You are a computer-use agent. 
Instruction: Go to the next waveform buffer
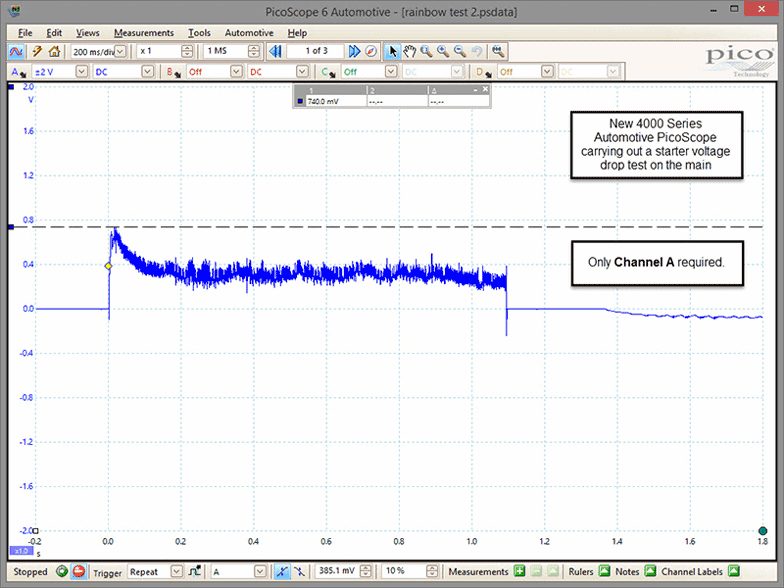tap(354, 51)
